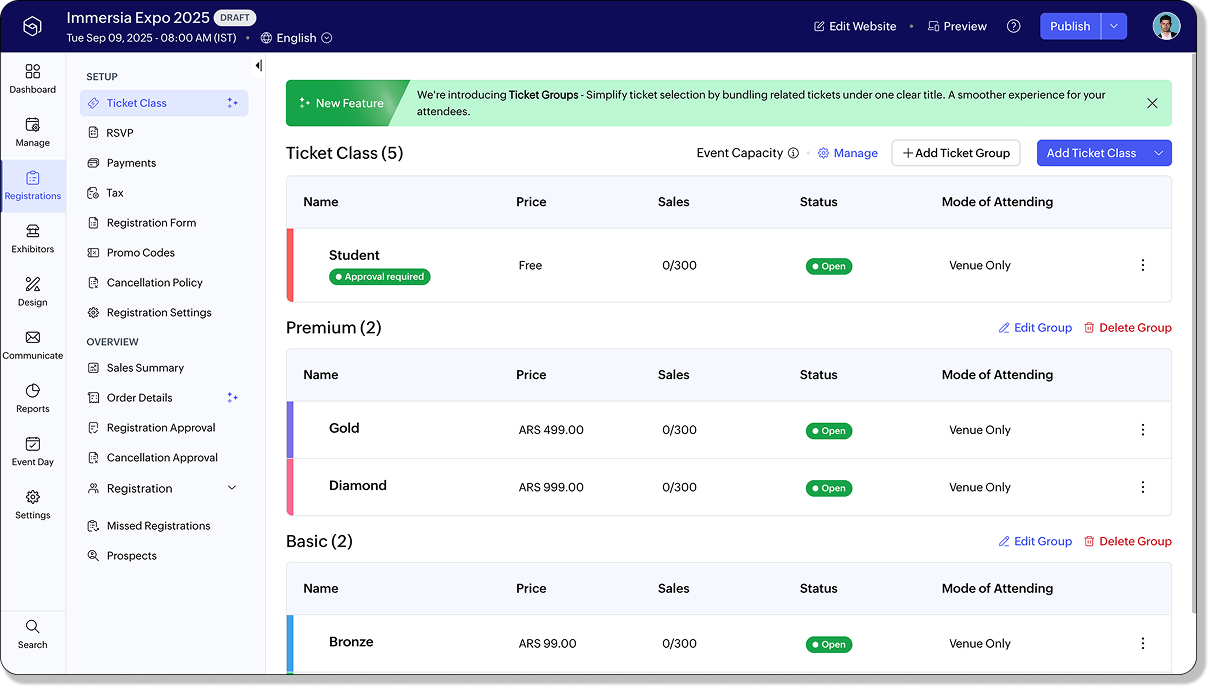Image resolution: width=1209 pixels, height=687 pixels.
Task: Open the Communicate mail icon
Action: click(x=33, y=338)
